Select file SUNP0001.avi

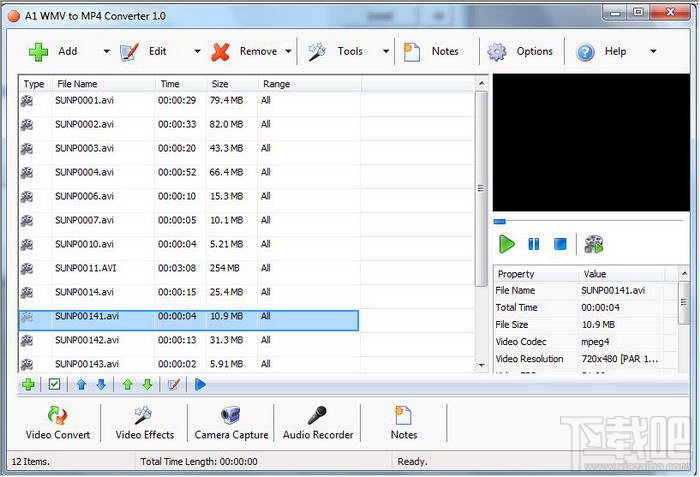click(84, 100)
